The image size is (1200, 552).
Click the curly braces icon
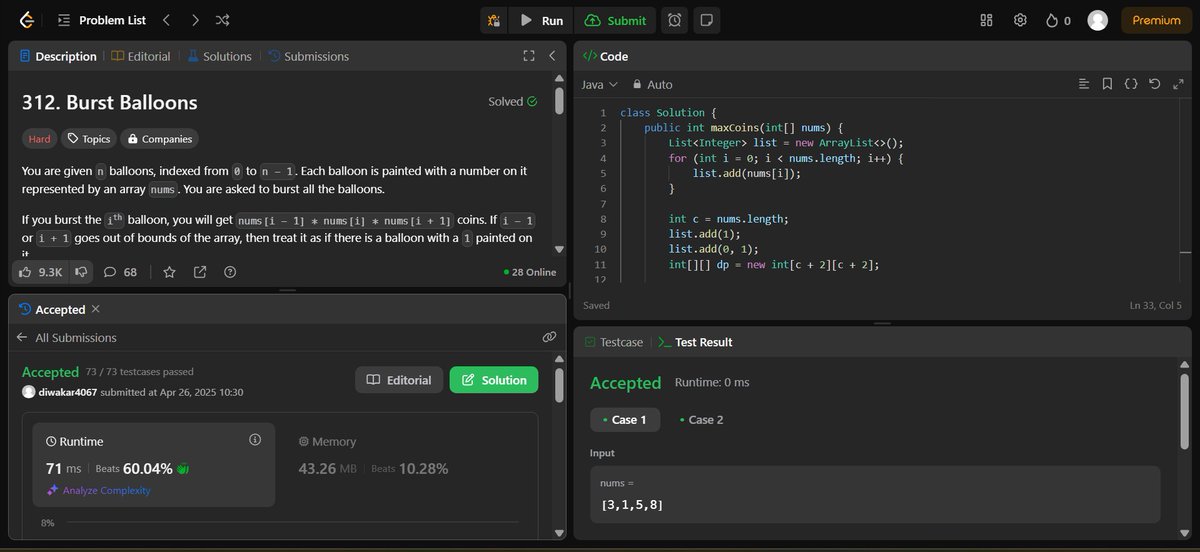(x=1131, y=84)
